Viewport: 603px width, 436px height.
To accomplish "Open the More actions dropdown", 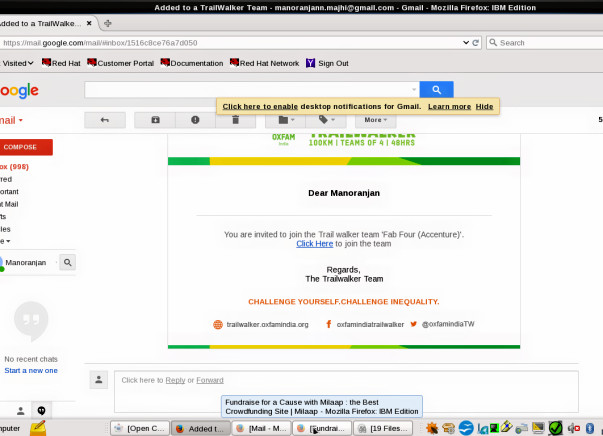I will tap(375, 120).
